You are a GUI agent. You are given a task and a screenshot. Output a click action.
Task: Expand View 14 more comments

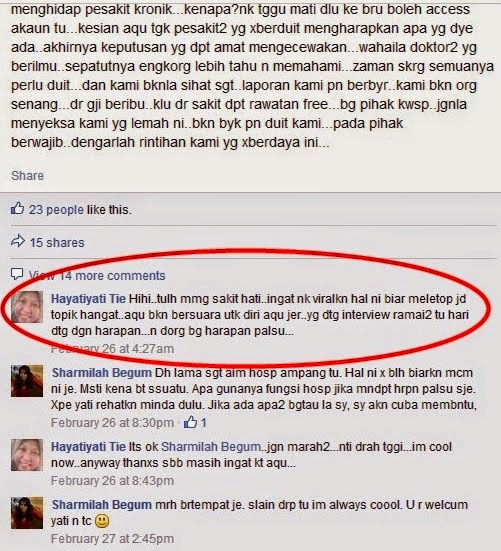click(x=97, y=276)
